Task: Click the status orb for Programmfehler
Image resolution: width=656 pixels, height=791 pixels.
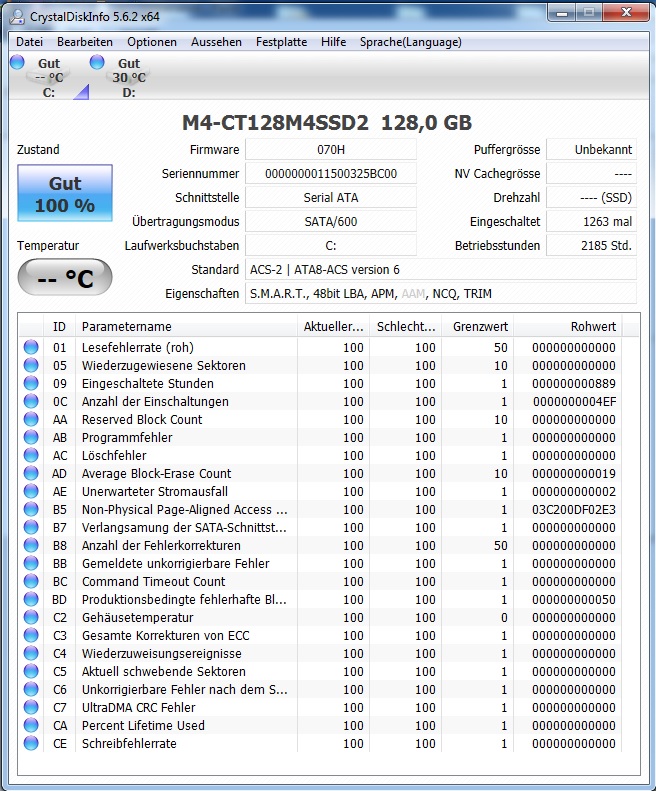Action: pos(31,437)
